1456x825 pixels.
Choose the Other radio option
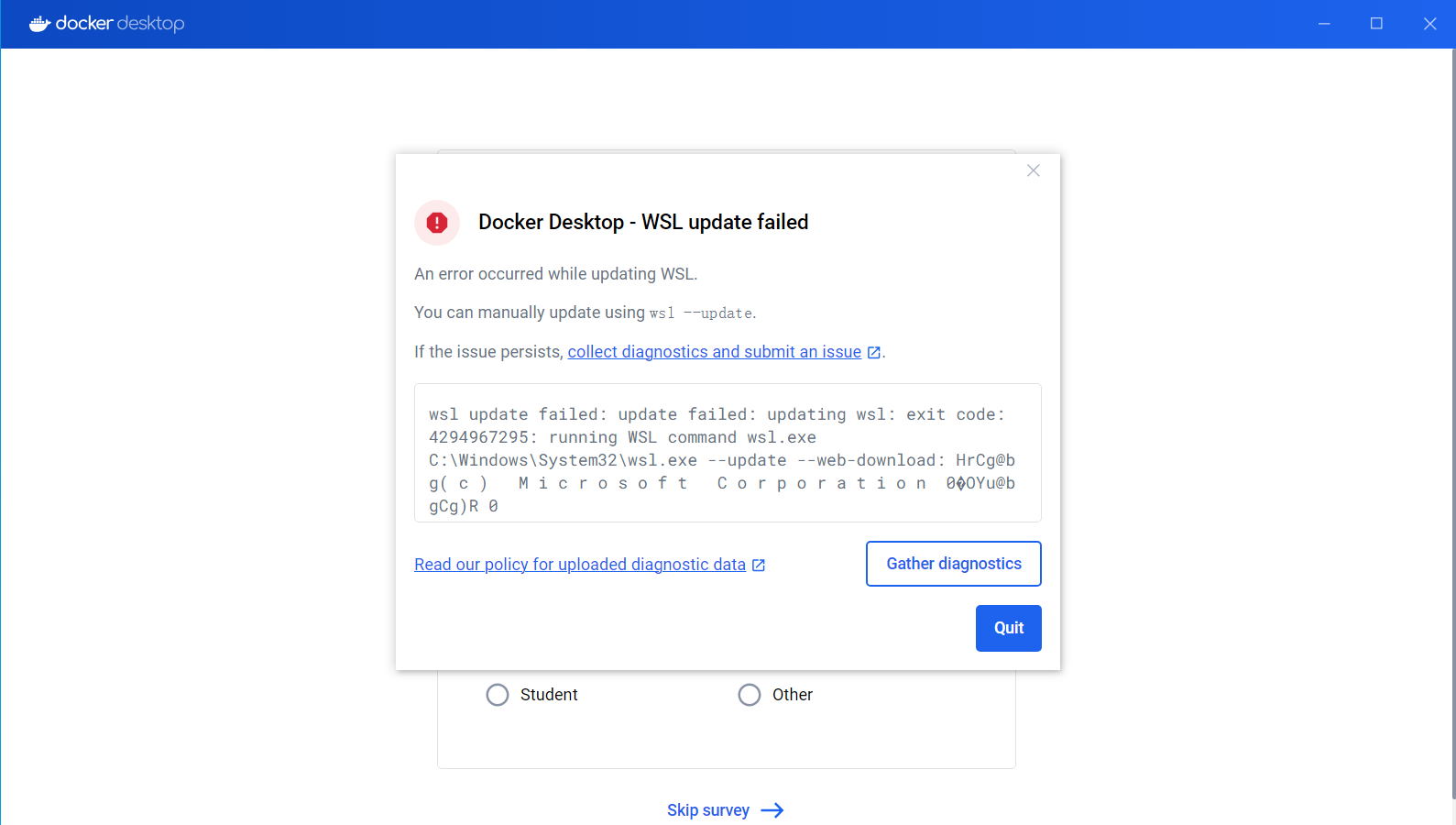tap(750, 695)
